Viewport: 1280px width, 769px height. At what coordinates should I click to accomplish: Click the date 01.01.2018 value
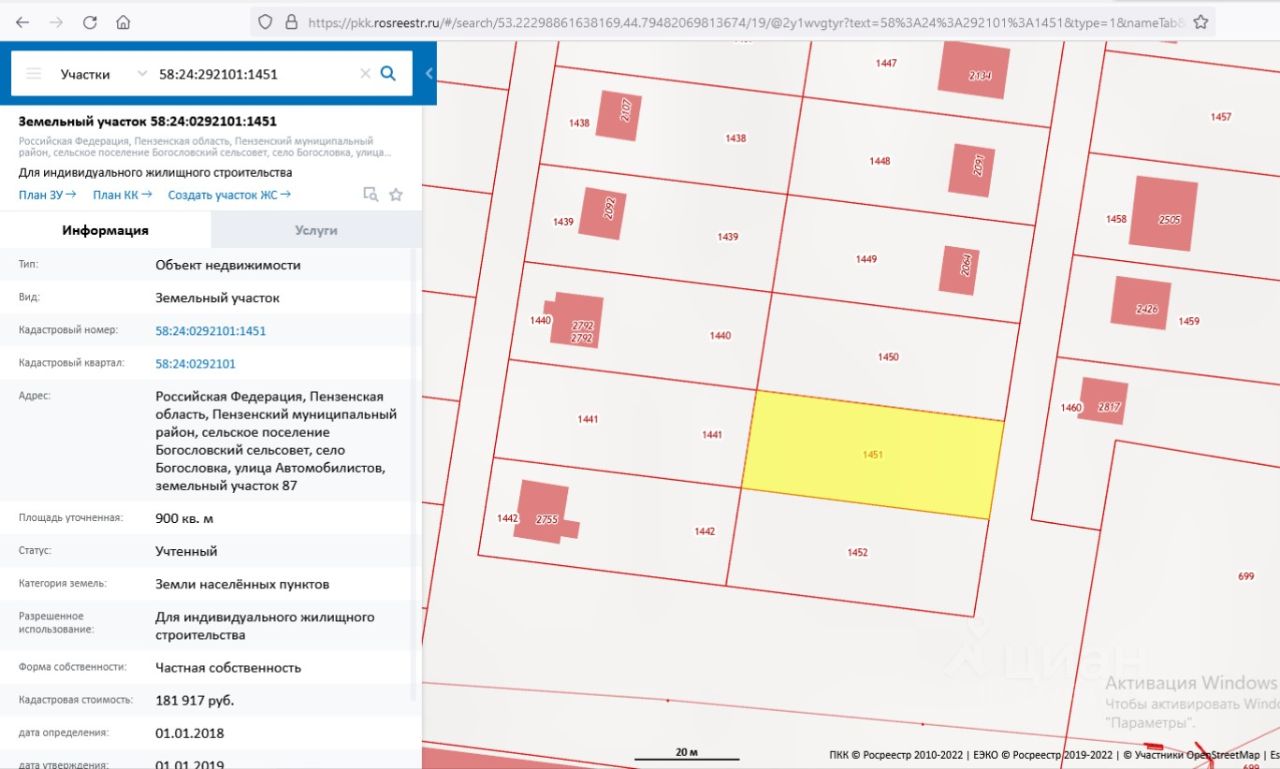coord(190,733)
